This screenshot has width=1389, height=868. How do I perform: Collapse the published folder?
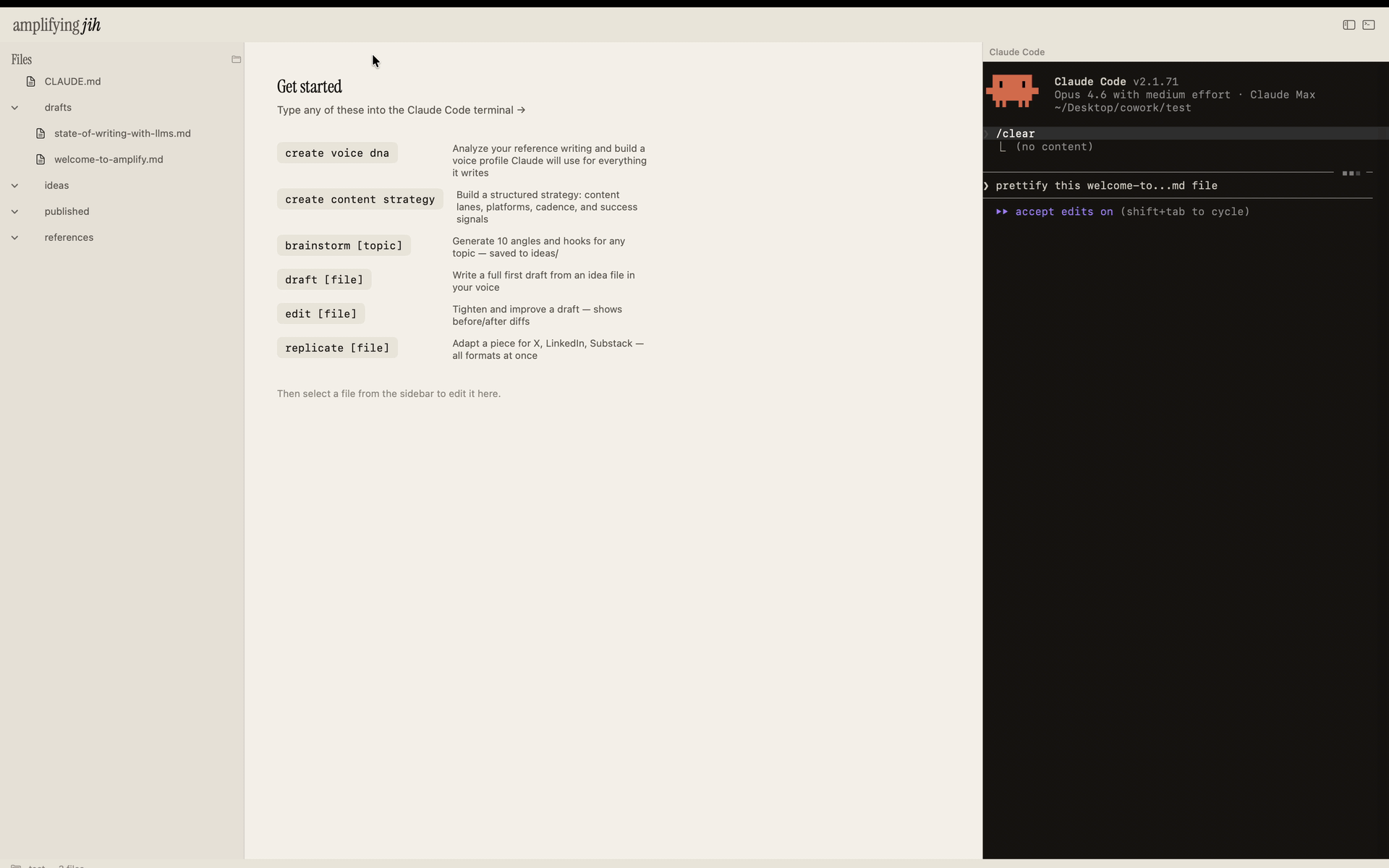14,211
